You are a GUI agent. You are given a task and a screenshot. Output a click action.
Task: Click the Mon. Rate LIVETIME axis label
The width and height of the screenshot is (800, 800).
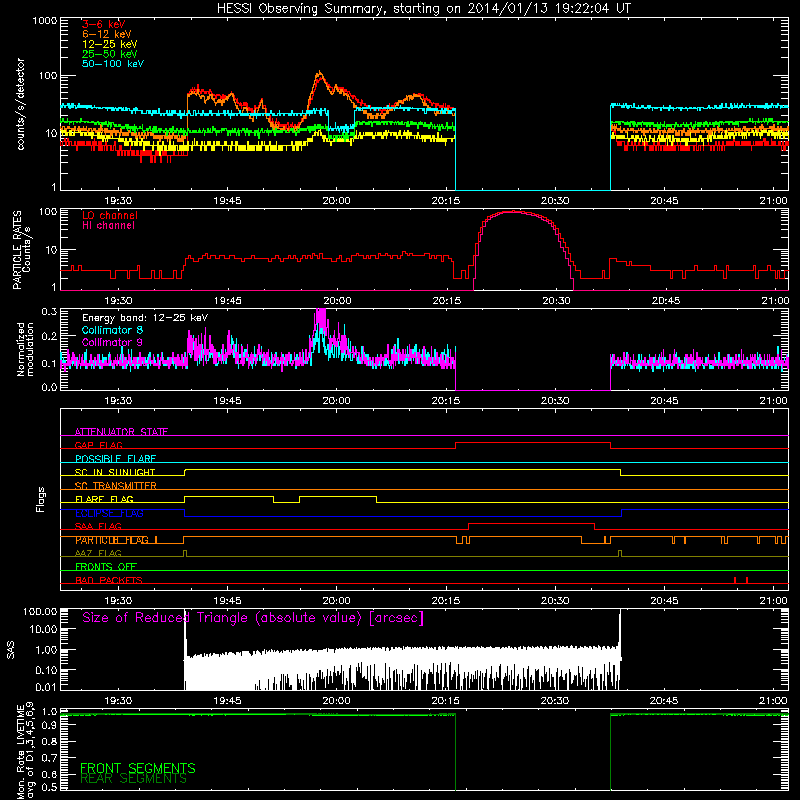click(x=26, y=751)
